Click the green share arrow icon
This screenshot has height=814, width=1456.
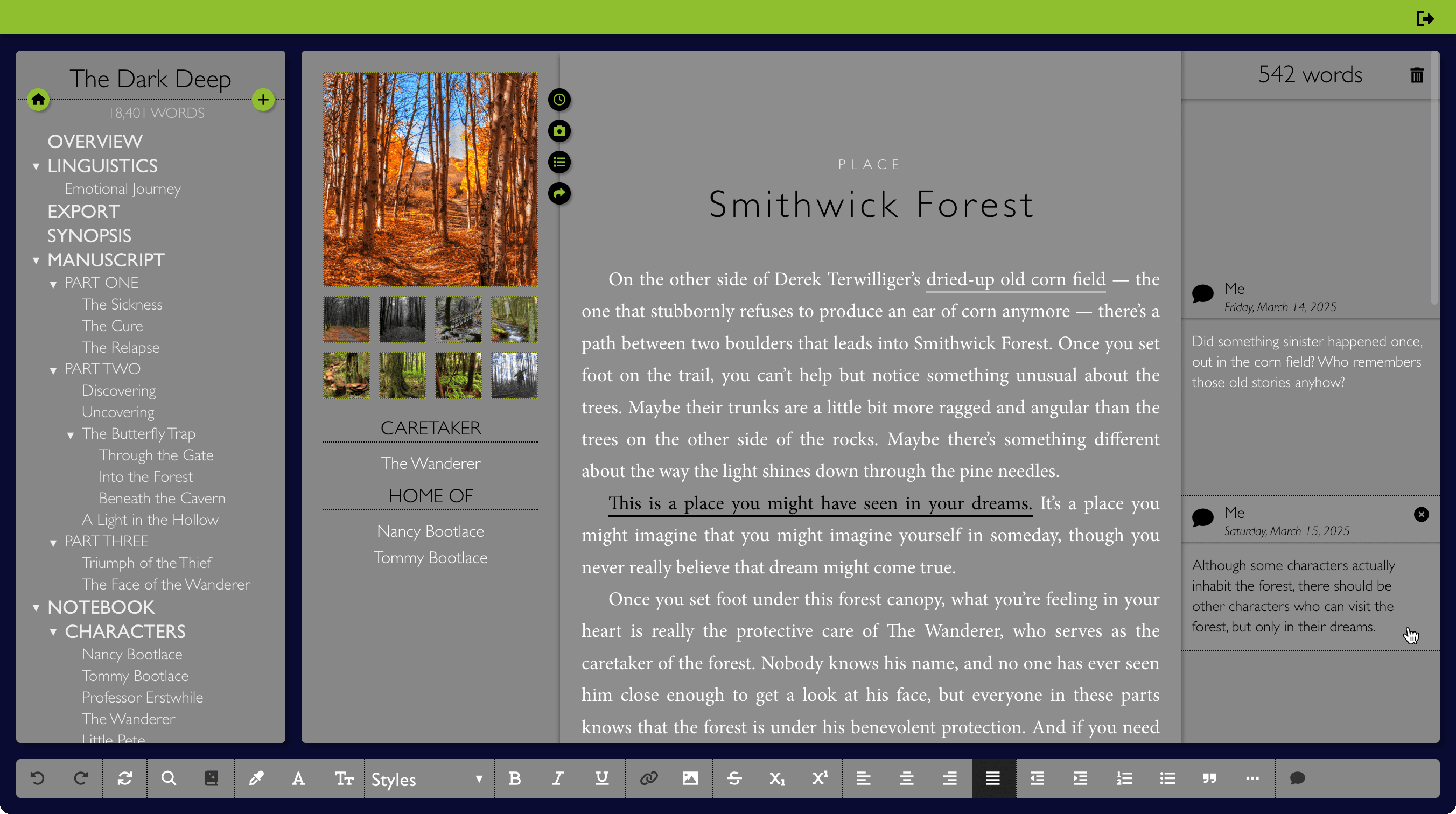tap(559, 193)
